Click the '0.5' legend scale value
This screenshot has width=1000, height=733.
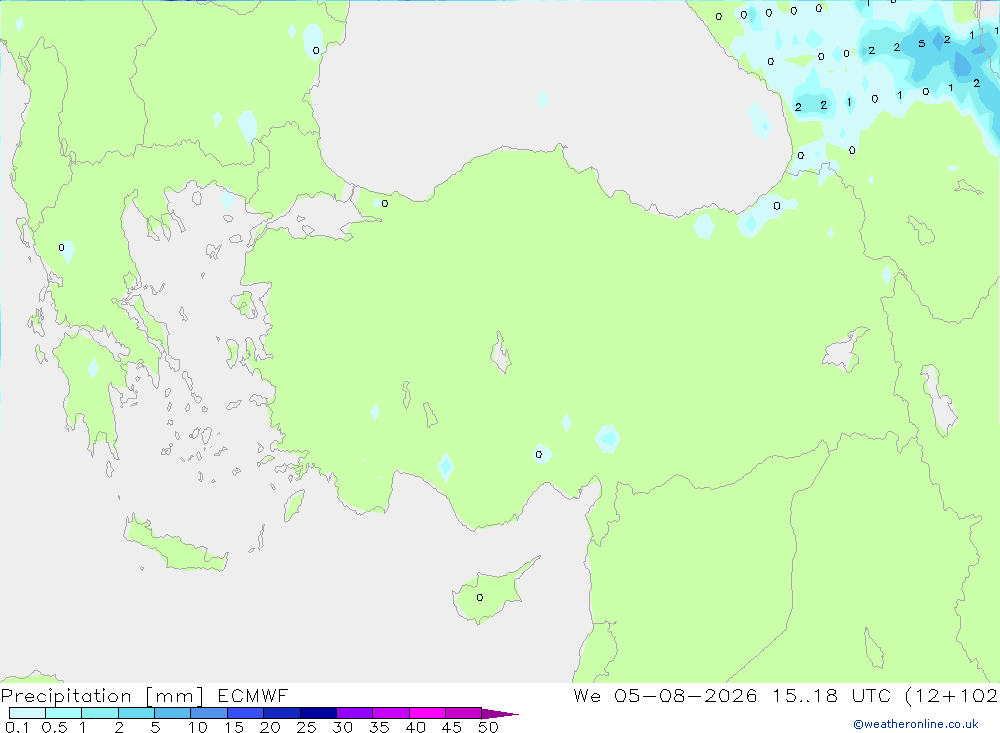click(54, 727)
